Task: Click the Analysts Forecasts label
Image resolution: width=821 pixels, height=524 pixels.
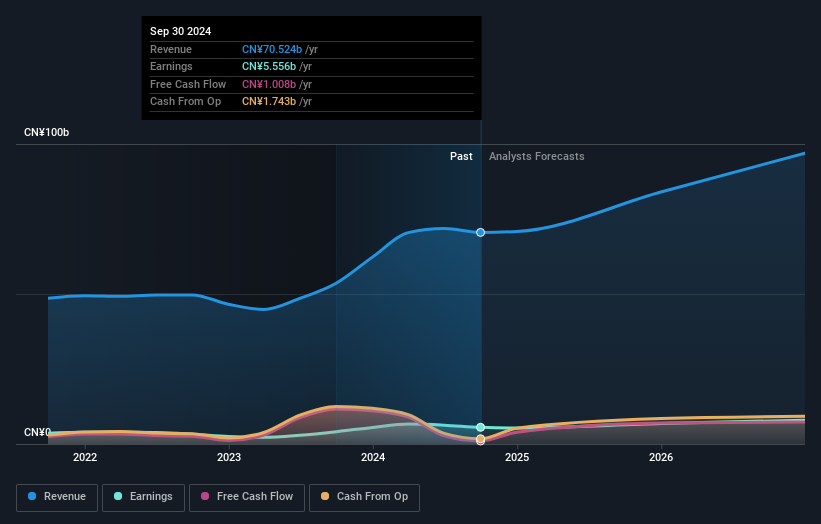Action: coord(537,157)
